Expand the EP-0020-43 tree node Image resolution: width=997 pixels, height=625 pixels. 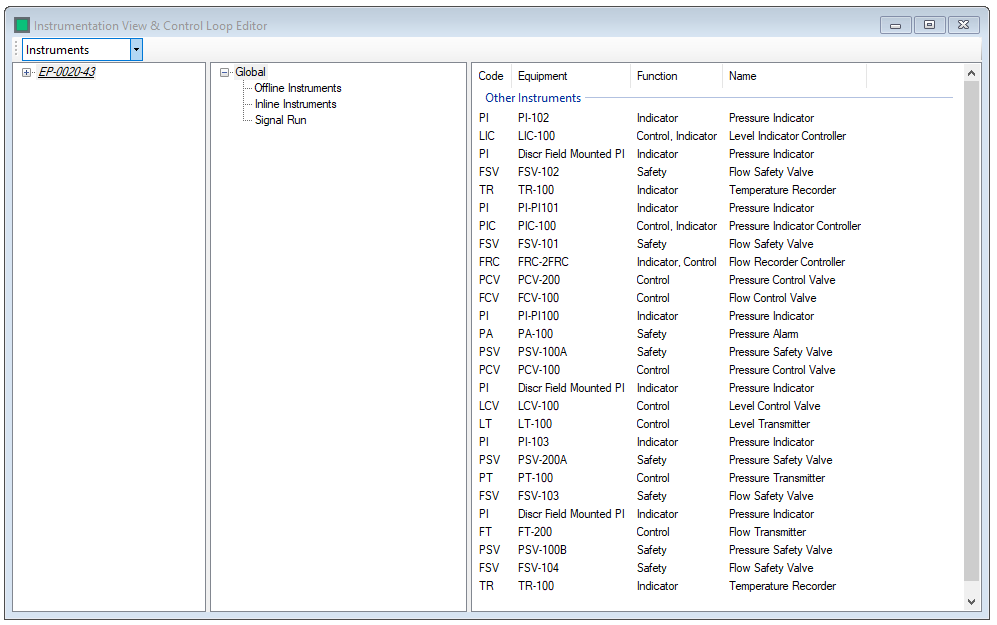pos(27,72)
